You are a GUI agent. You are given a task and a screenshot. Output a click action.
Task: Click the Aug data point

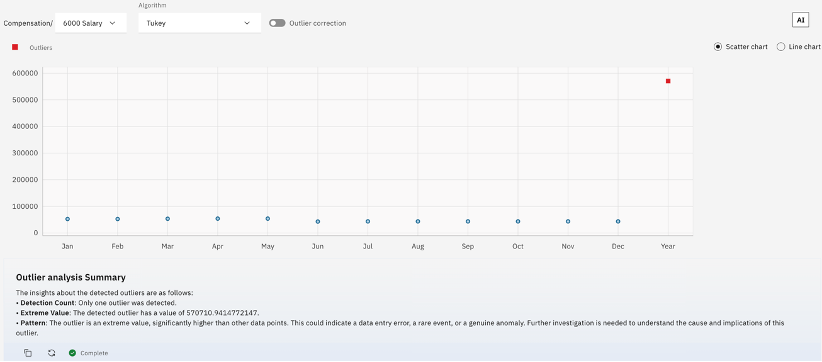coord(418,222)
